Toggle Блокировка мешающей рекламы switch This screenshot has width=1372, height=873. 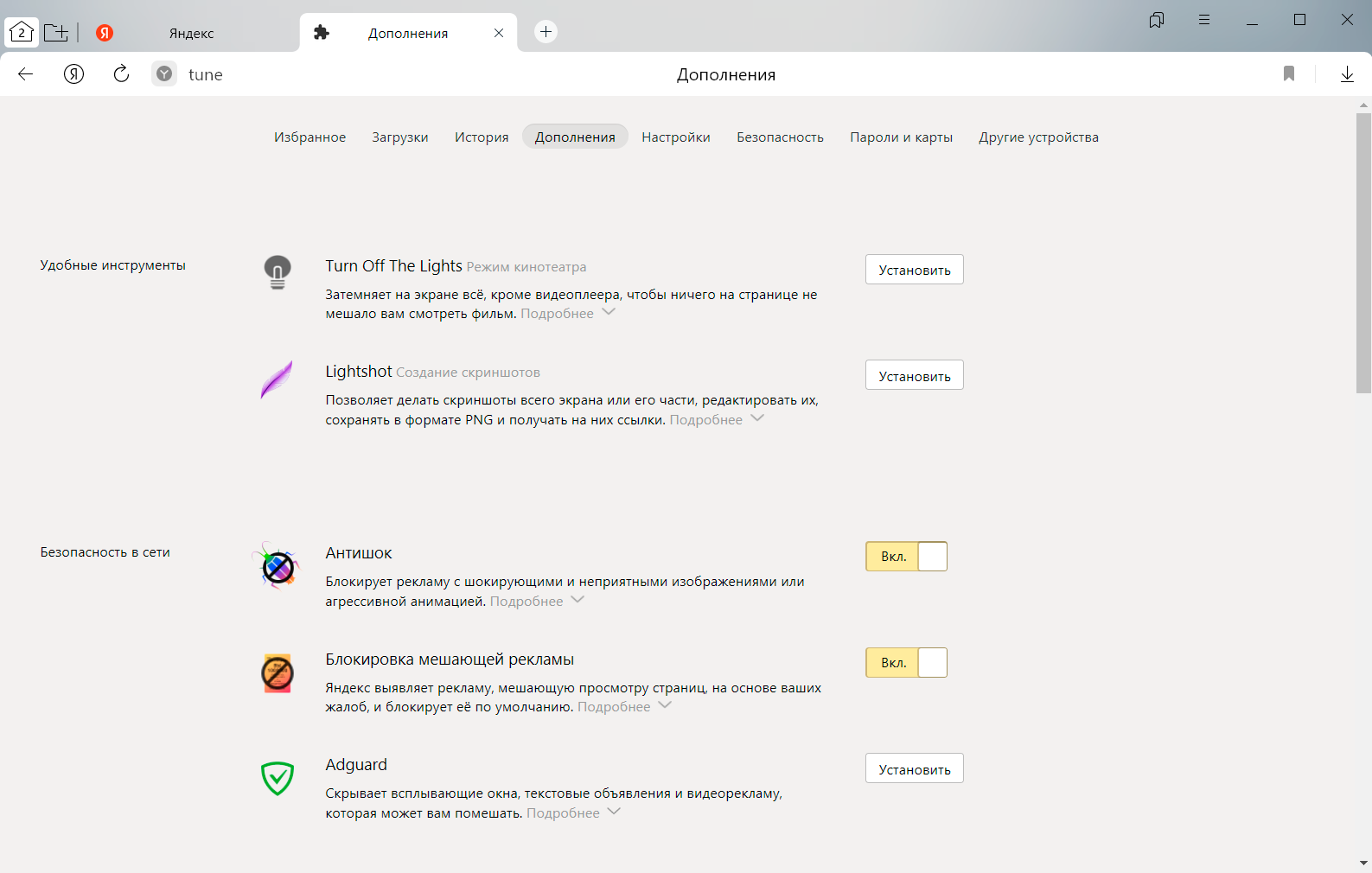click(x=906, y=663)
